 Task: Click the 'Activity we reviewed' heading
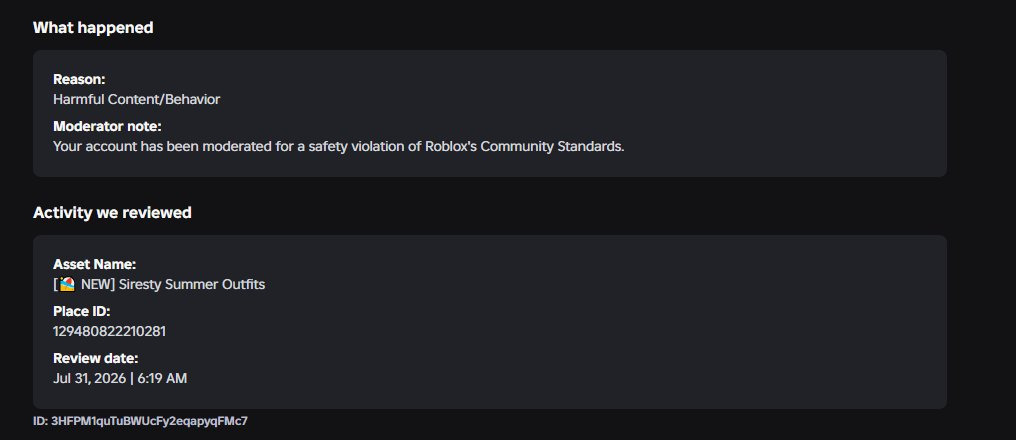112,213
